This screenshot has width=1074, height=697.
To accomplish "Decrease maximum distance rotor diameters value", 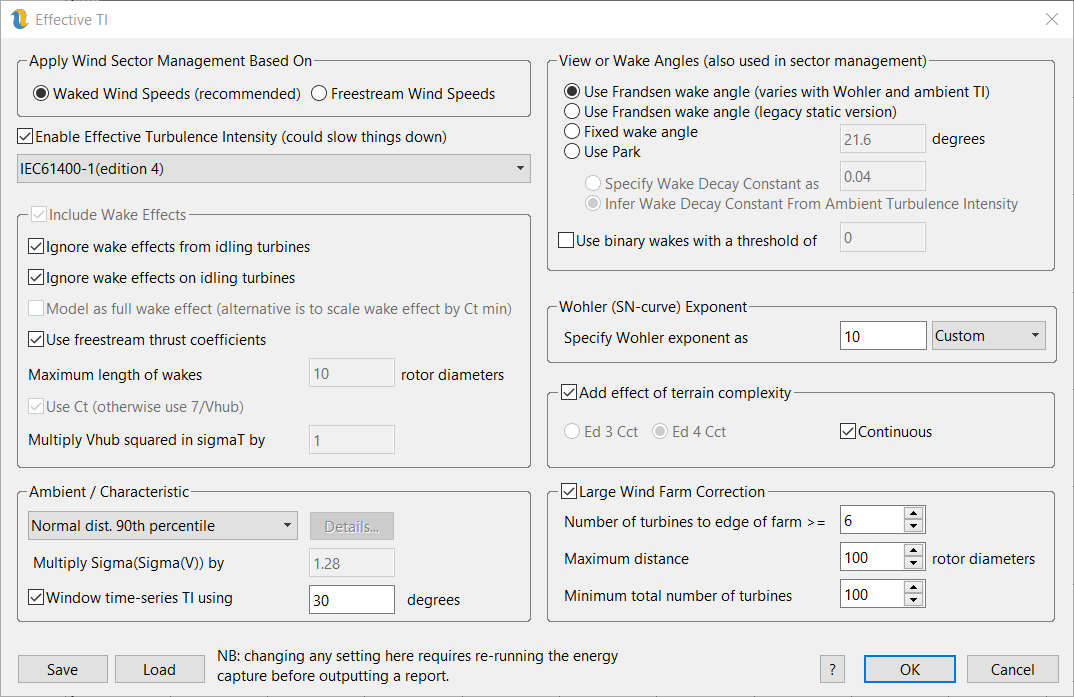I will pyautogui.click(x=913, y=564).
